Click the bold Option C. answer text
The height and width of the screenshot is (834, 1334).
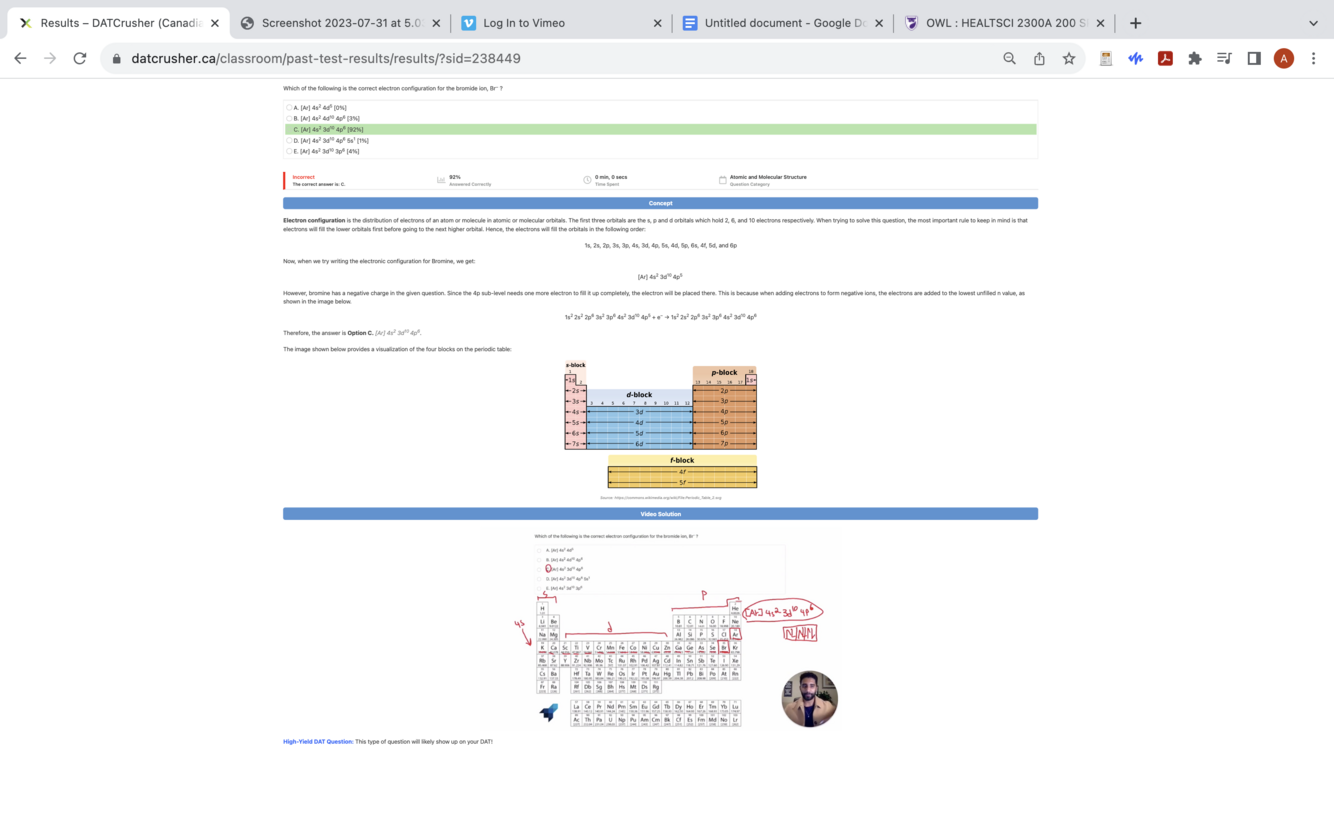(x=360, y=333)
